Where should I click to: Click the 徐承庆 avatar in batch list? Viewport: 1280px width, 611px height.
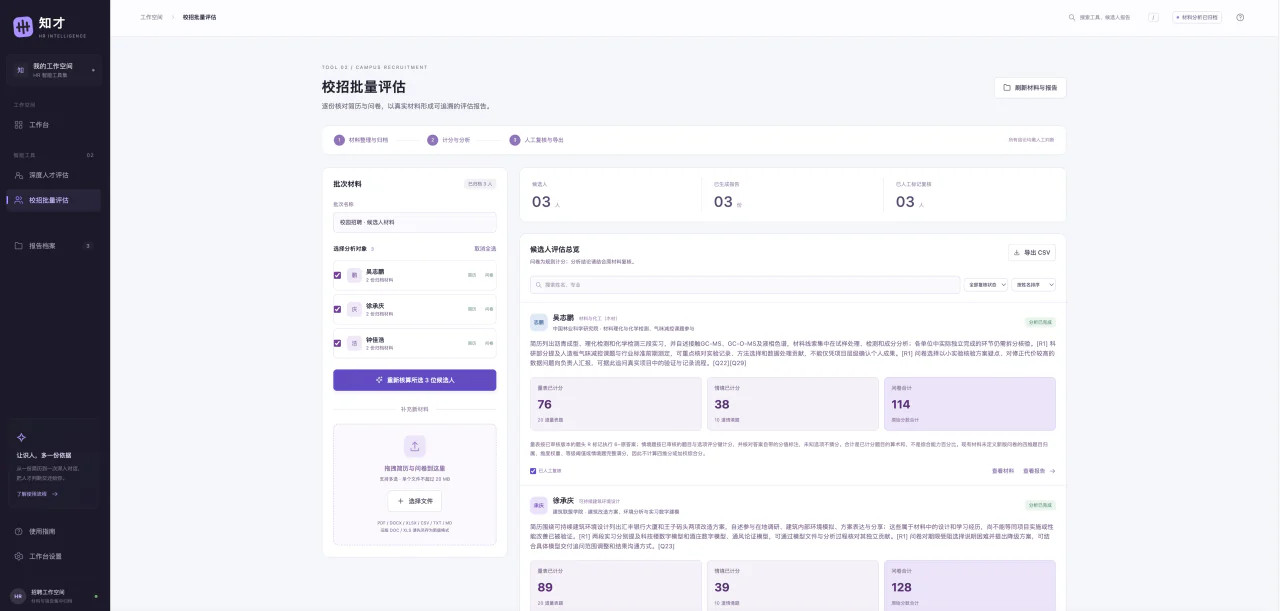(354, 309)
